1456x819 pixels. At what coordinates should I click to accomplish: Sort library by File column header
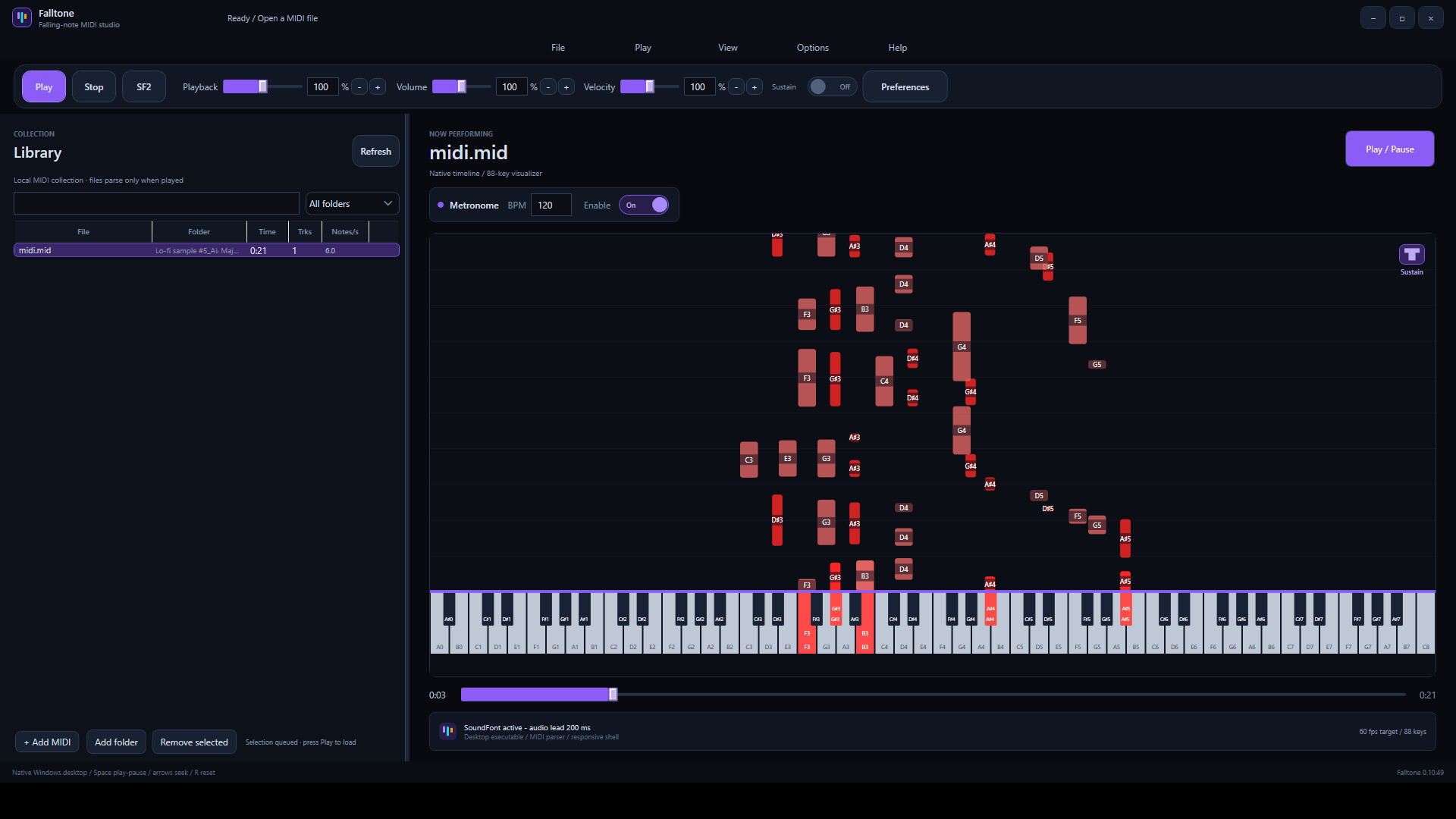coord(83,231)
